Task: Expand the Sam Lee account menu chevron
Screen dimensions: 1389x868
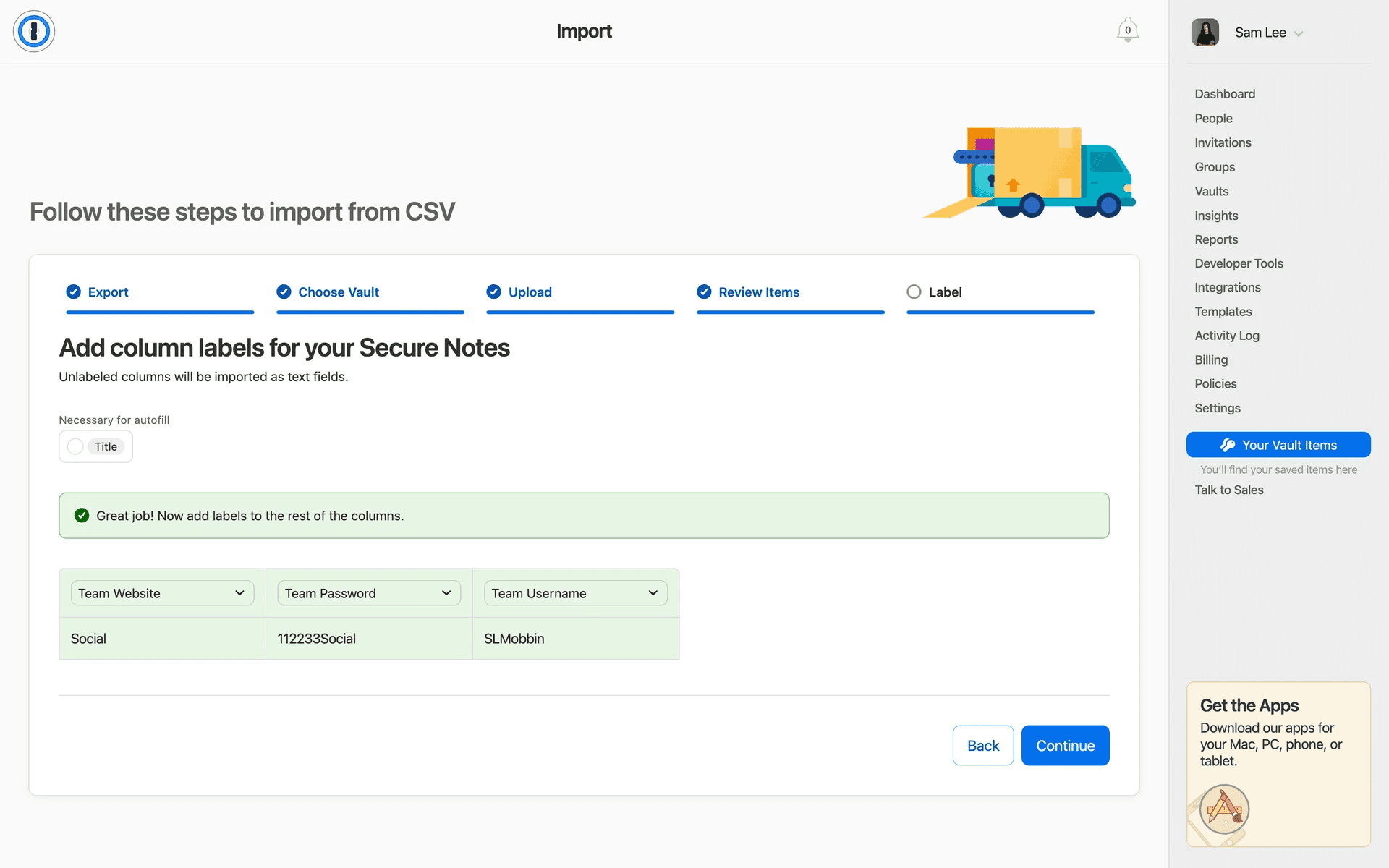Action: click(x=1299, y=33)
